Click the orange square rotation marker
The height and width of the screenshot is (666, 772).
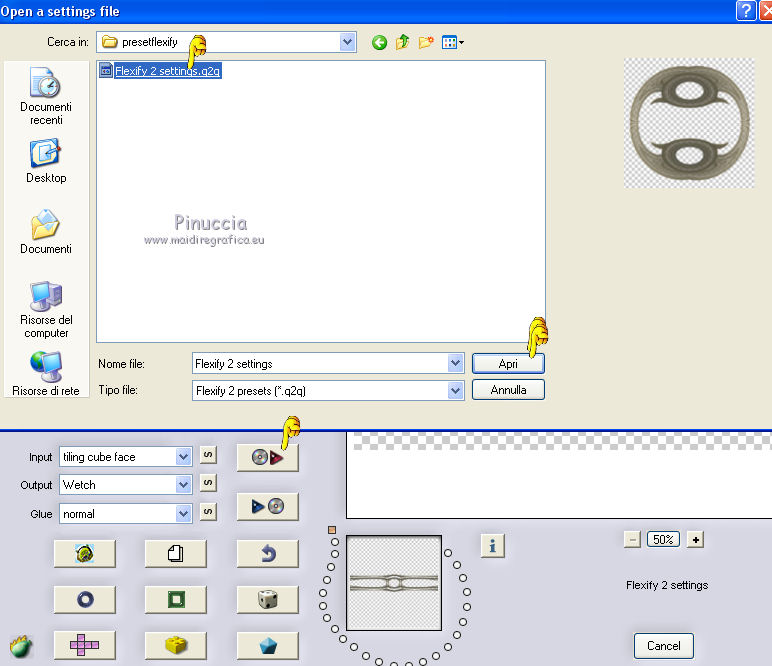click(332, 530)
